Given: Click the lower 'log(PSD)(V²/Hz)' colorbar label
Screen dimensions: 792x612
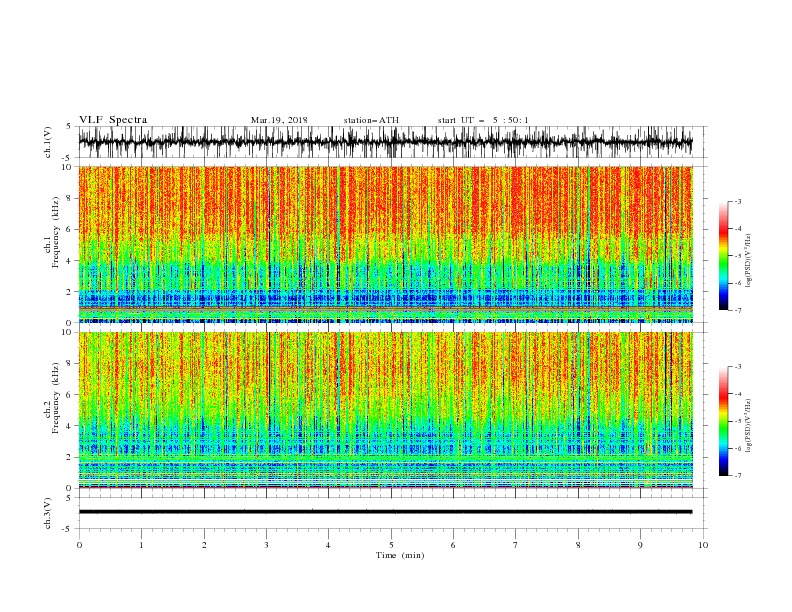Looking at the screenshot, I should pyautogui.click(x=748, y=425).
